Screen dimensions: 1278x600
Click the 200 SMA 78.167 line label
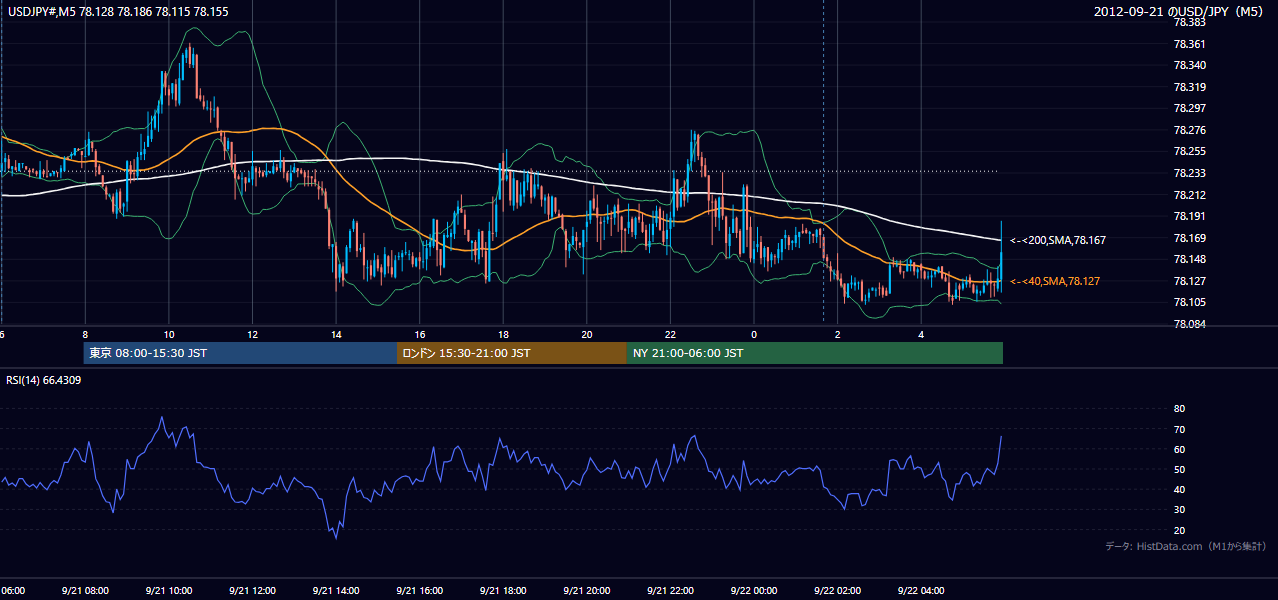pyautogui.click(x=1057, y=240)
